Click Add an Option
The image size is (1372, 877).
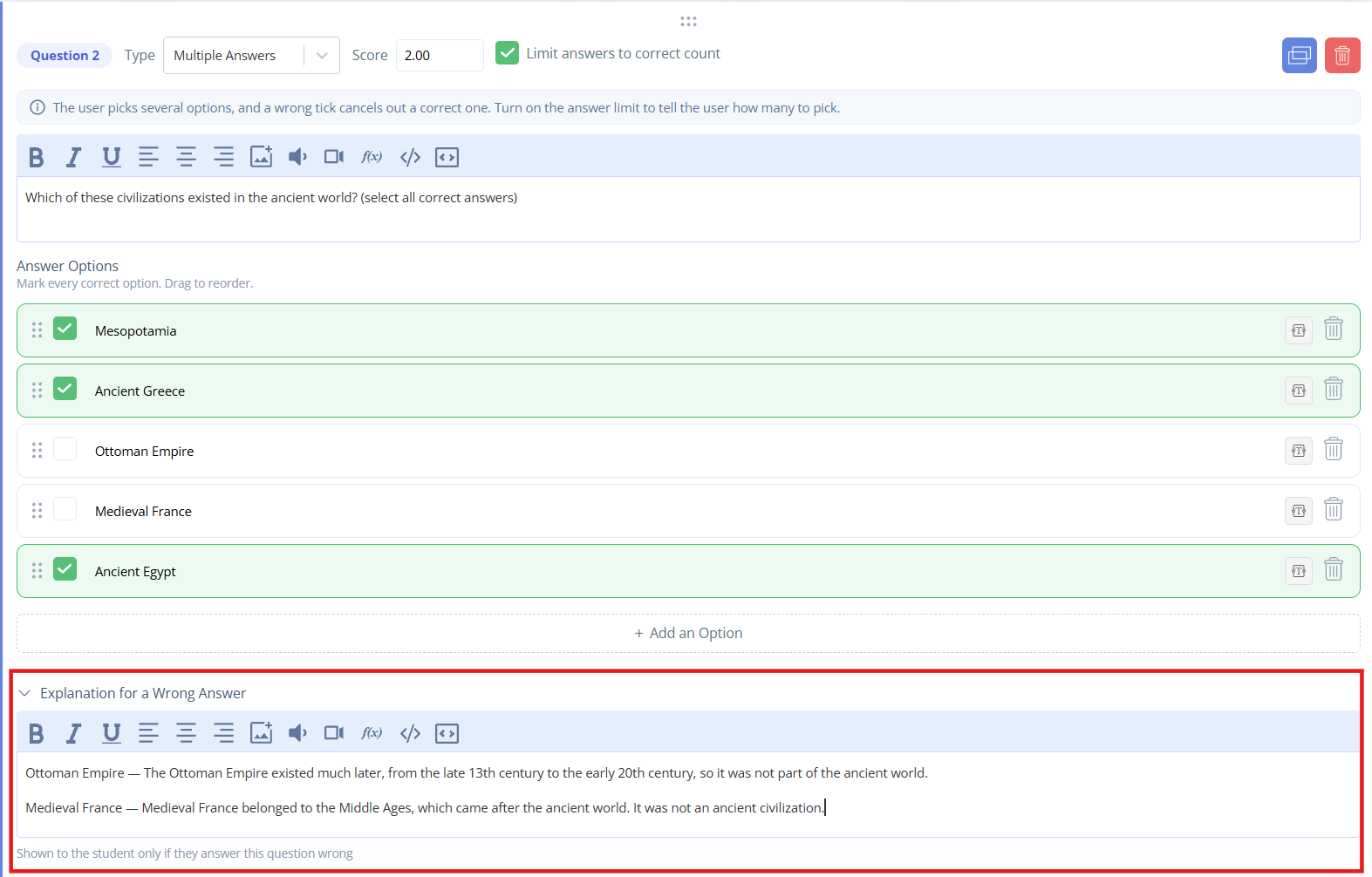688,633
